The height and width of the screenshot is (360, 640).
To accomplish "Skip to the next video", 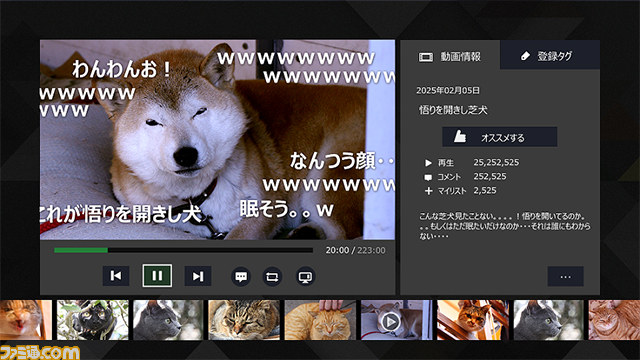I will (198, 276).
